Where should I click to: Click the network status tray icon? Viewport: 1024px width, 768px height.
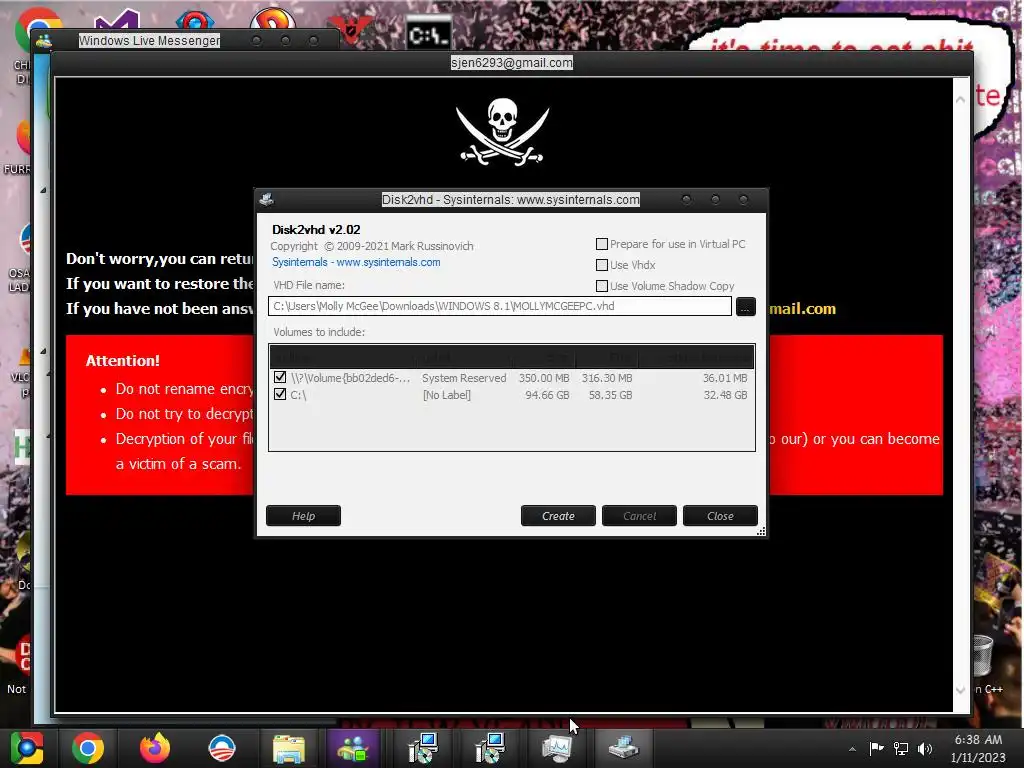901,748
